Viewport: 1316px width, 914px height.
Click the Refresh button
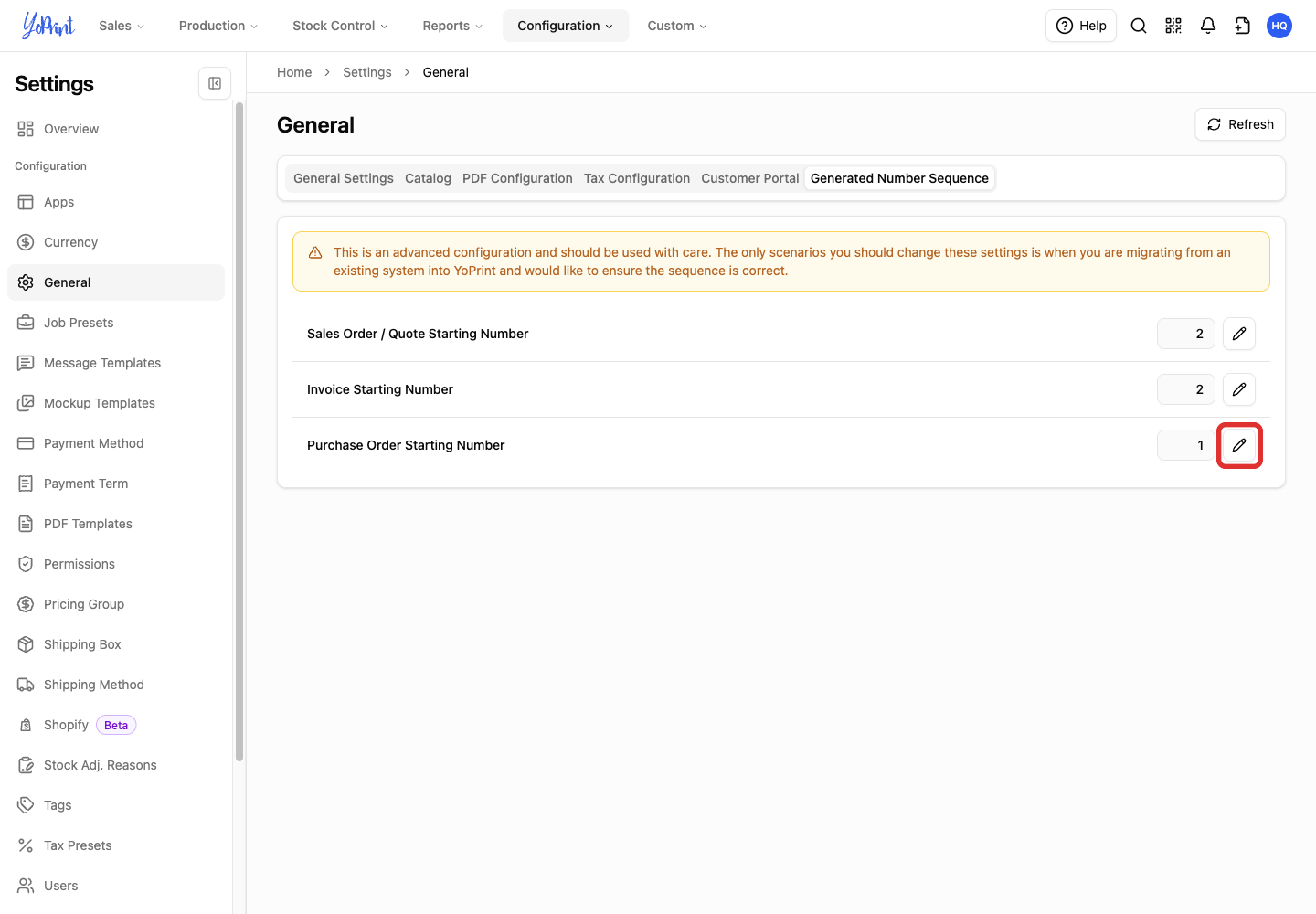[x=1240, y=124]
